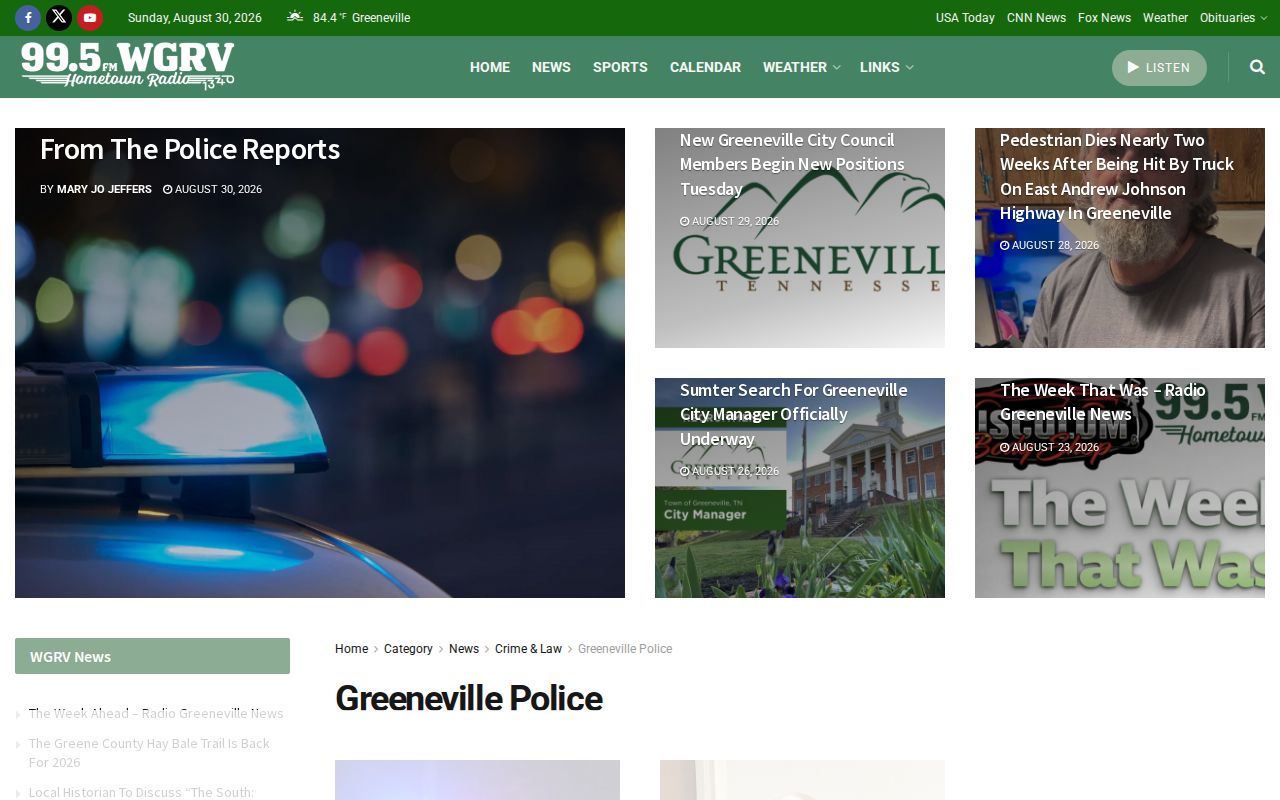1280x800 pixels.
Task: Open the YouTube social icon
Action: 90,17
